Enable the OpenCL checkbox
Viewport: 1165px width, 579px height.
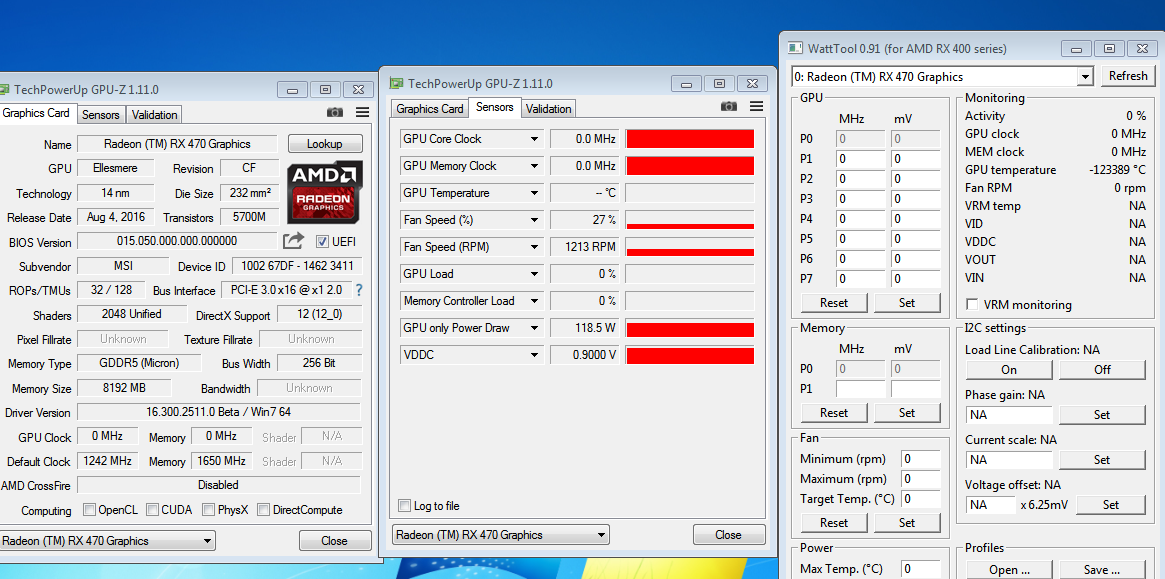pyautogui.click(x=89, y=510)
